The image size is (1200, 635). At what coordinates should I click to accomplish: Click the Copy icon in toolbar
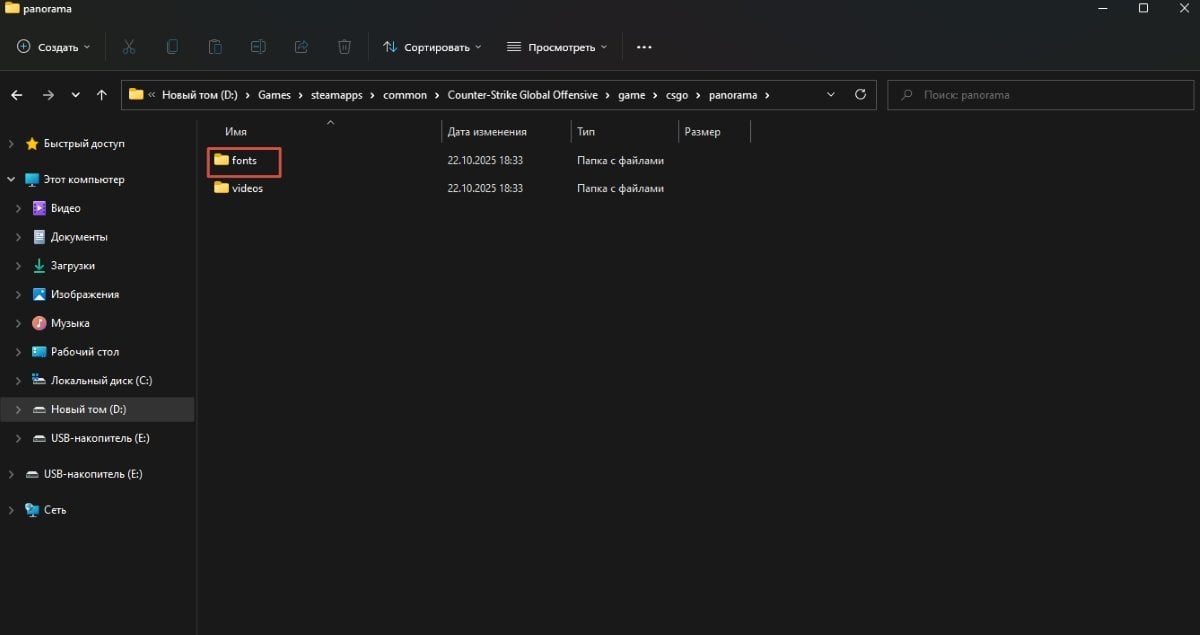coord(172,47)
